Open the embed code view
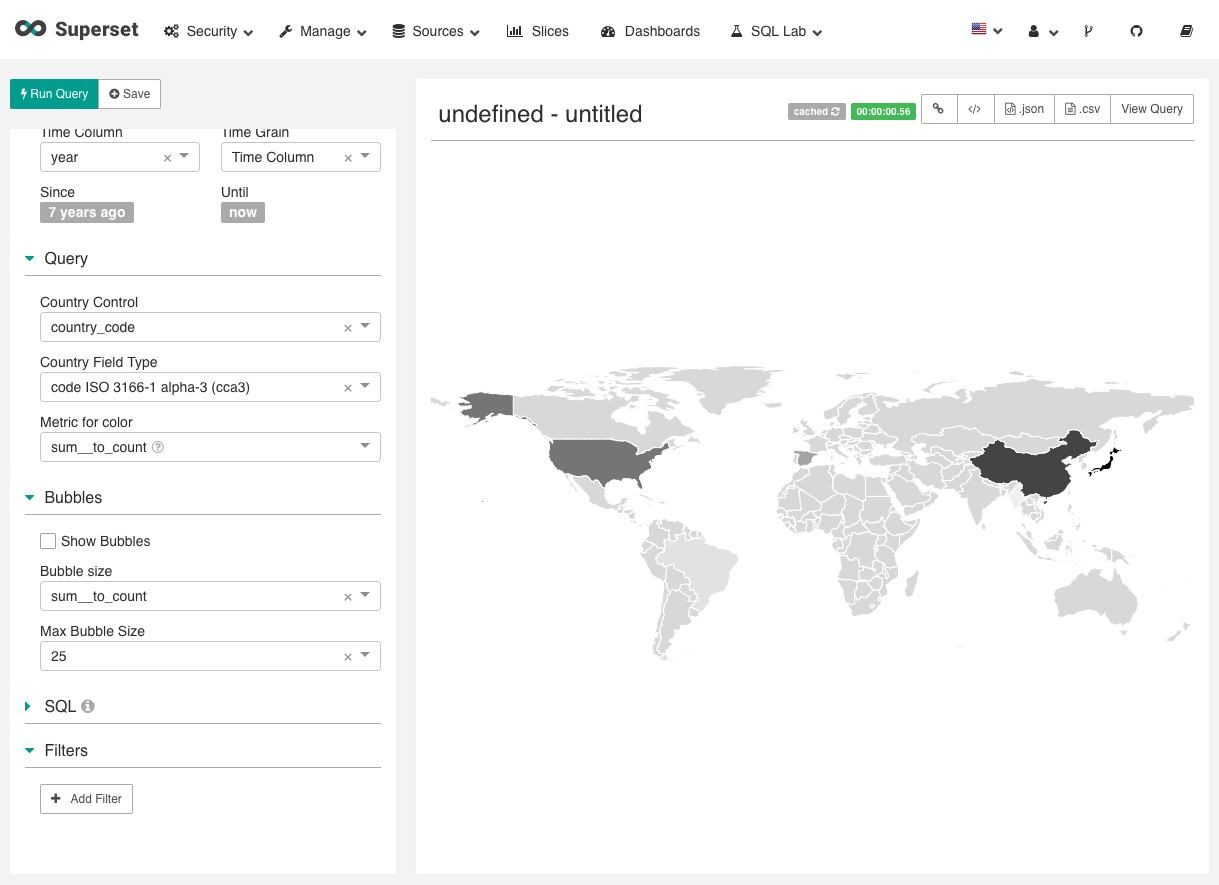The image size is (1219, 885). click(975, 108)
